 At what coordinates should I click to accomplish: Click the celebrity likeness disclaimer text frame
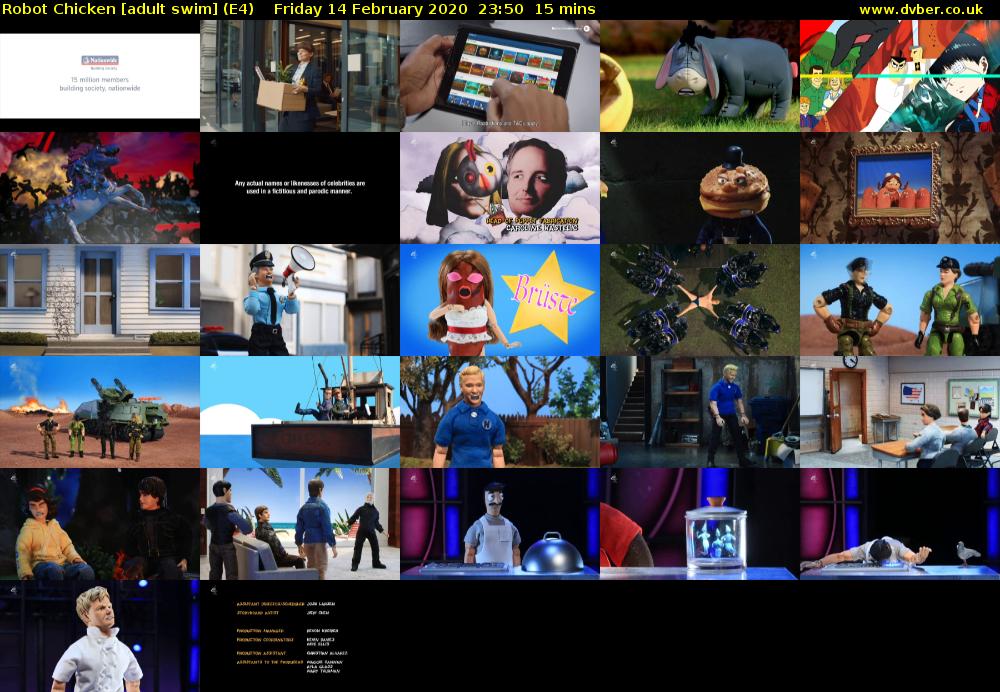point(300,188)
